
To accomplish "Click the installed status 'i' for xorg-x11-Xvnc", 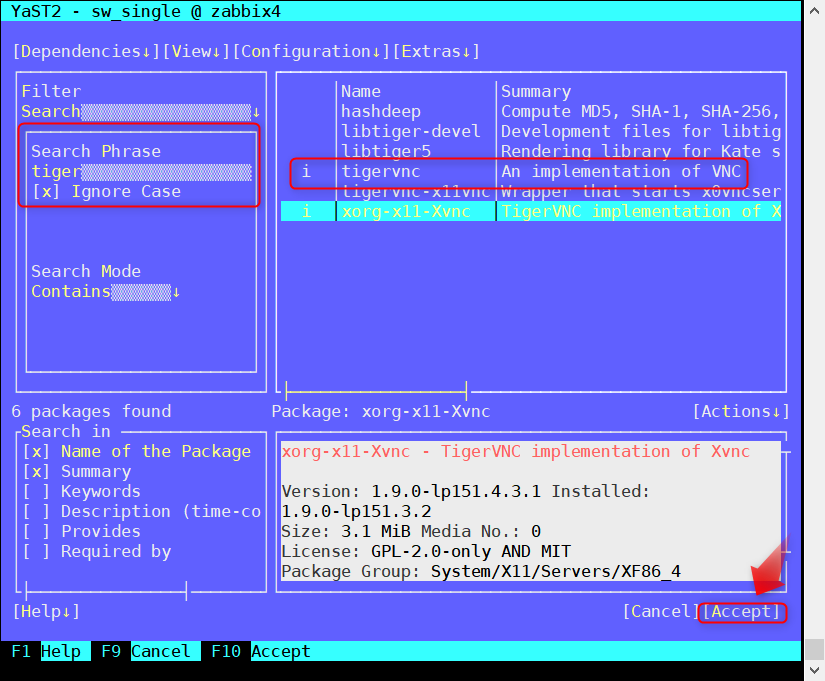I will tap(306, 212).
